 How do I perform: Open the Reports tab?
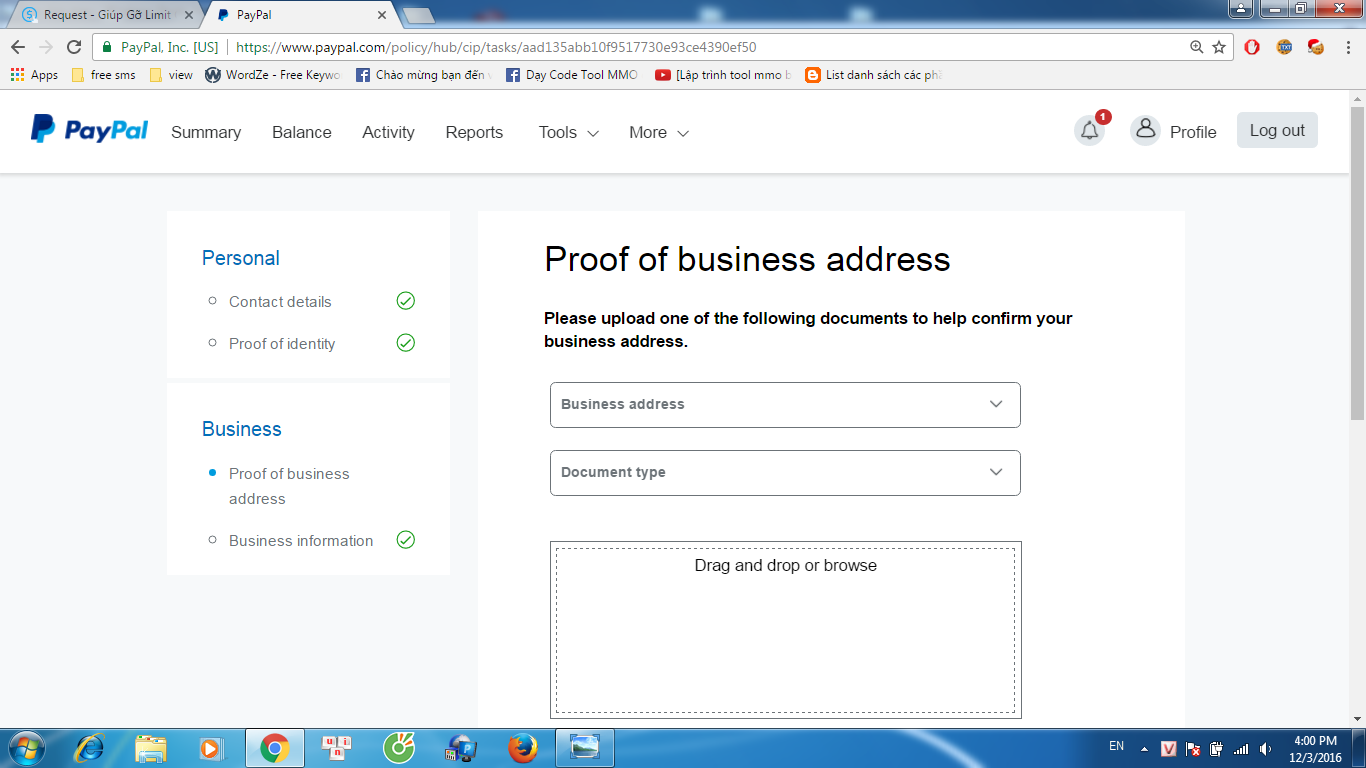coord(474,132)
